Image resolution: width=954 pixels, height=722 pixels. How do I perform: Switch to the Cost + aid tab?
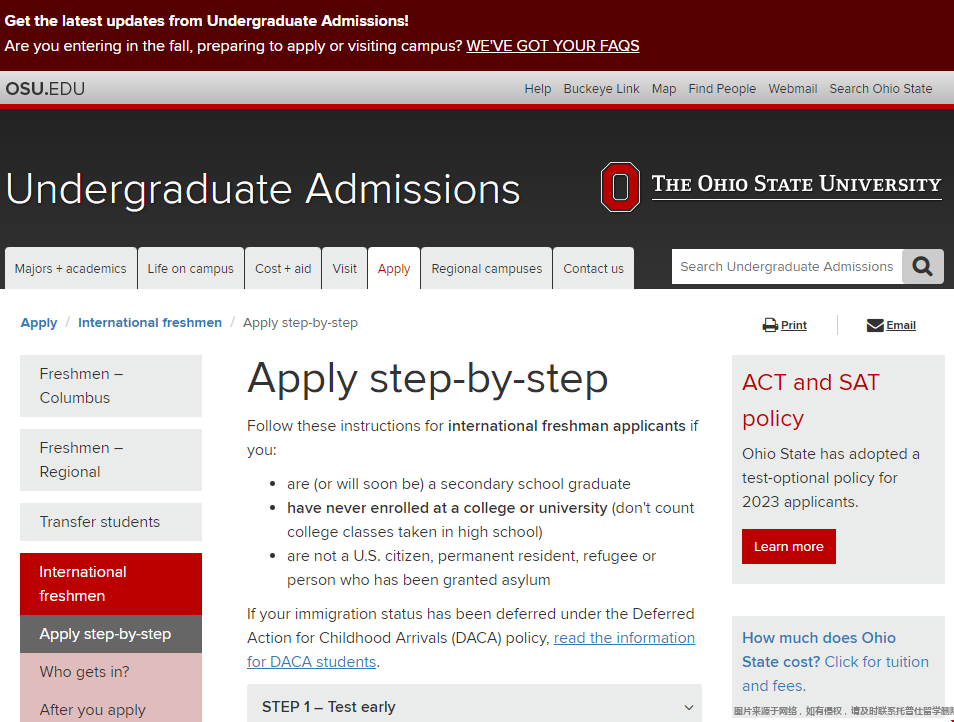coord(283,268)
